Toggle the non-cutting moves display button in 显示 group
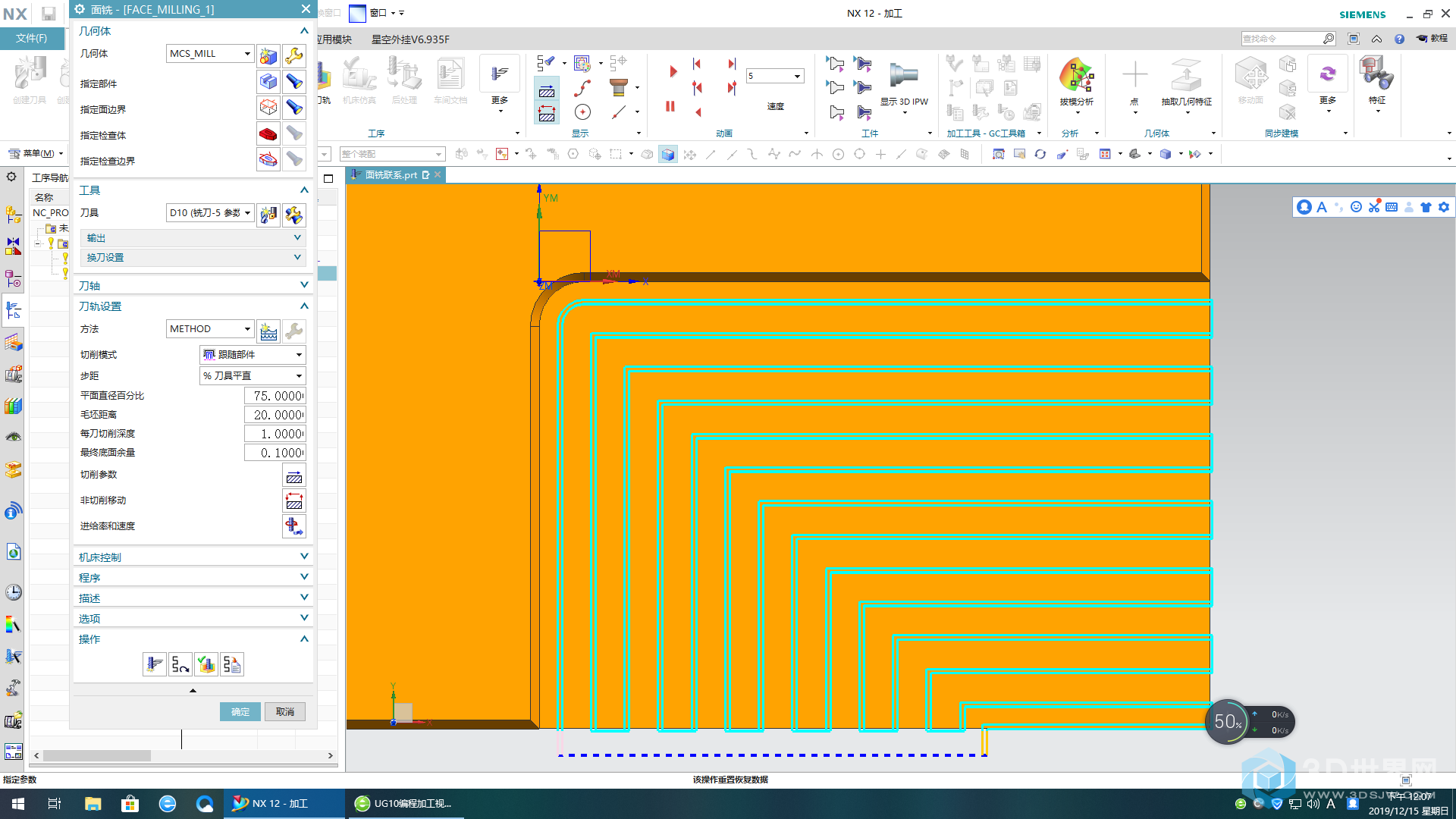 547,114
